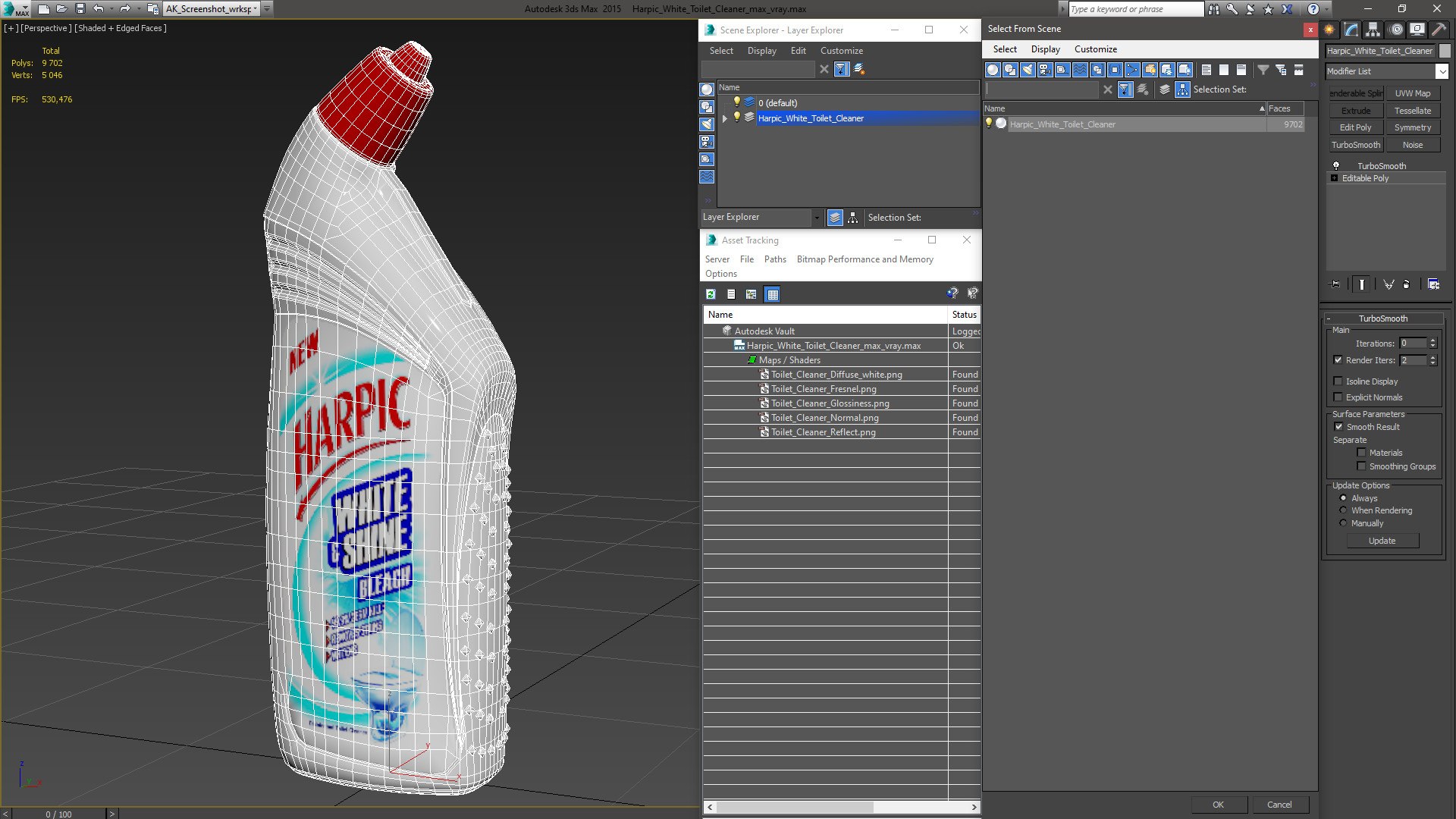Click the UVW Map modifier button
The width and height of the screenshot is (1456, 819).
point(1412,93)
